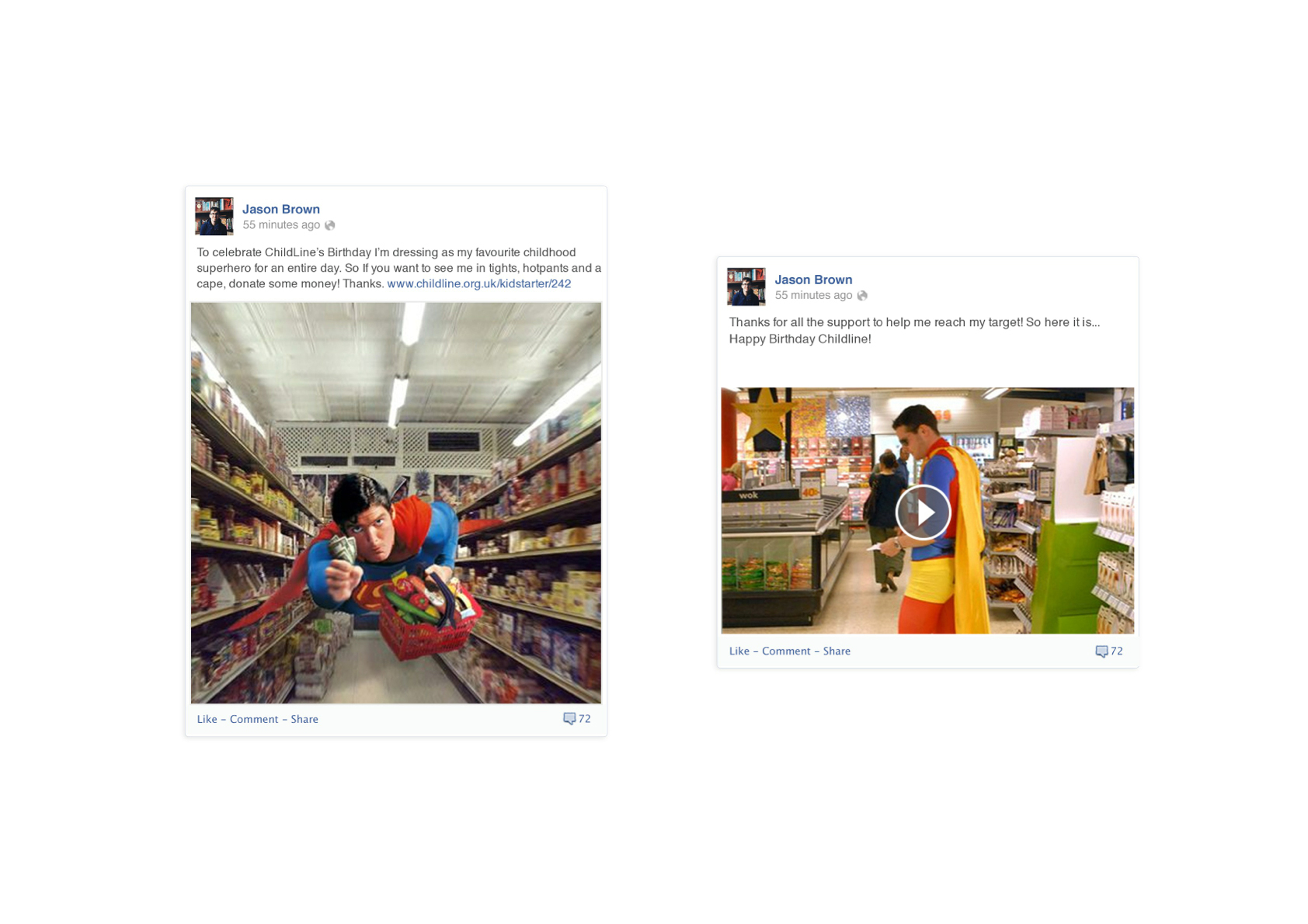The height and width of the screenshot is (924, 1308).
Task: Open comment bubble icon on left post
Action: point(569,719)
